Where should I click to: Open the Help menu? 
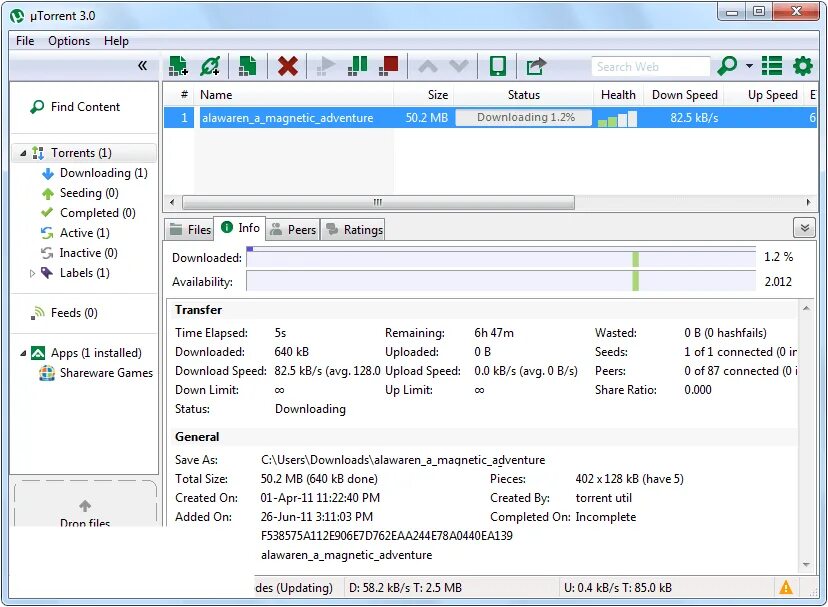click(116, 41)
